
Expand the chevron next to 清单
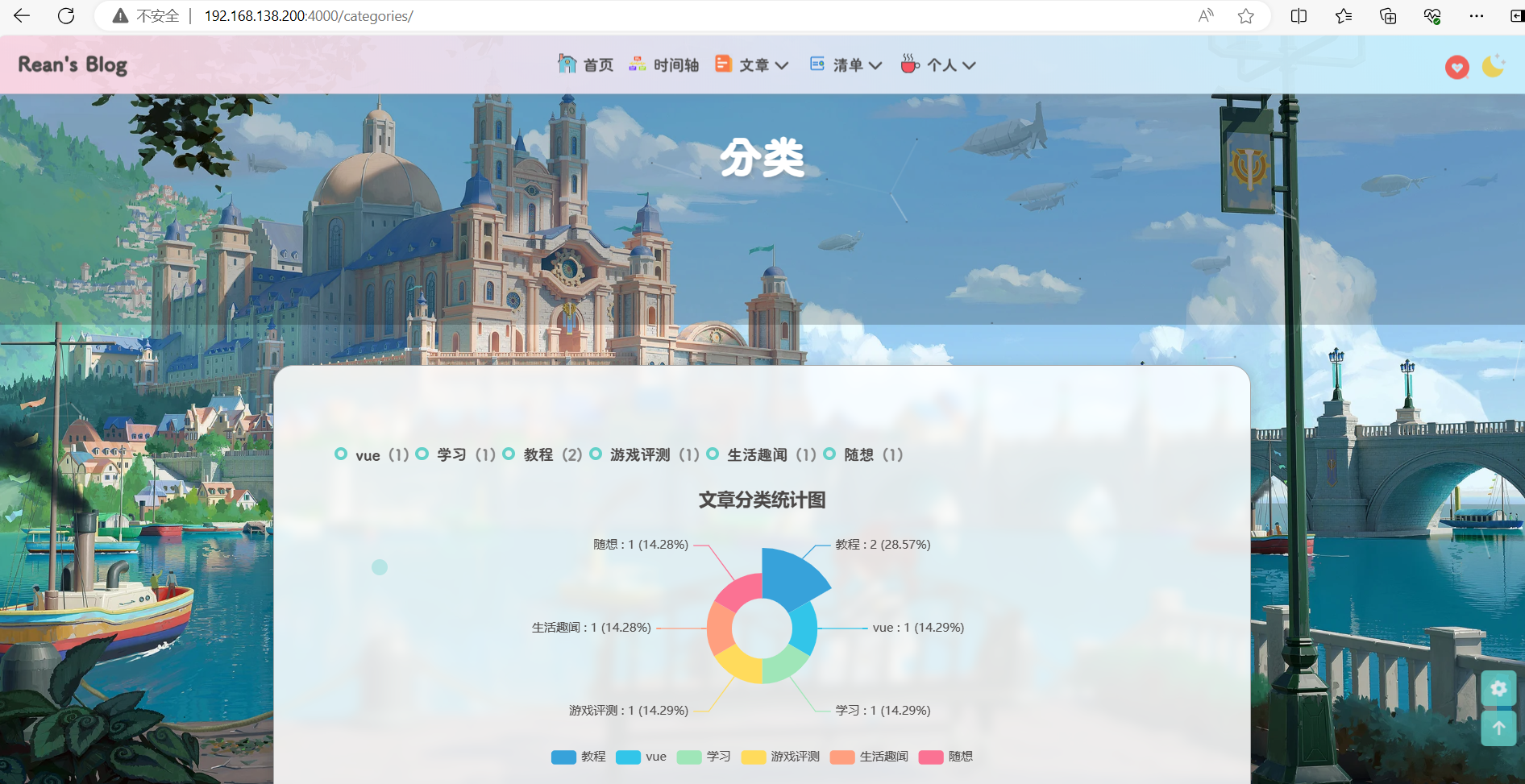[x=875, y=66]
